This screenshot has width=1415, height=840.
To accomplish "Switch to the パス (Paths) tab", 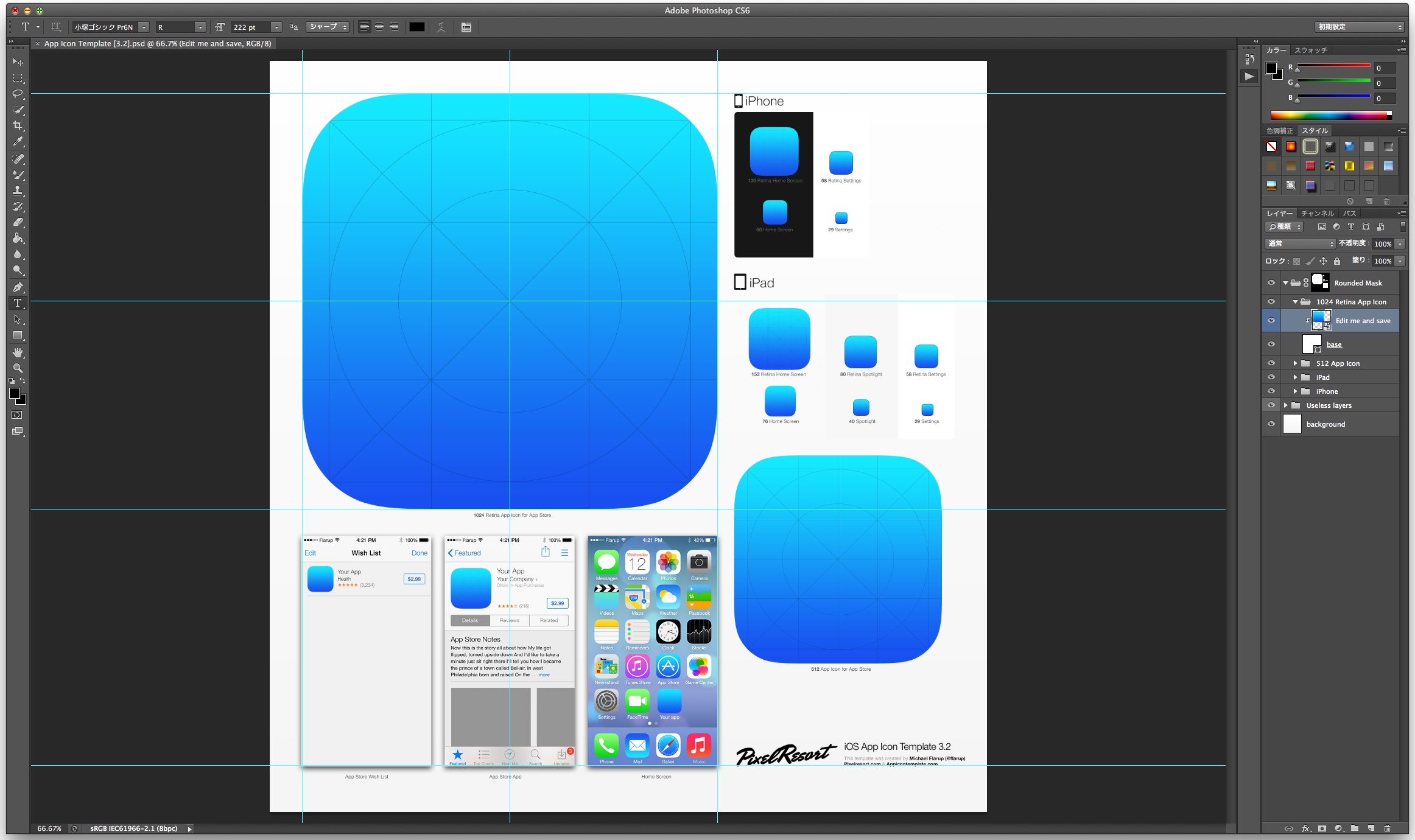I will (x=1350, y=214).
